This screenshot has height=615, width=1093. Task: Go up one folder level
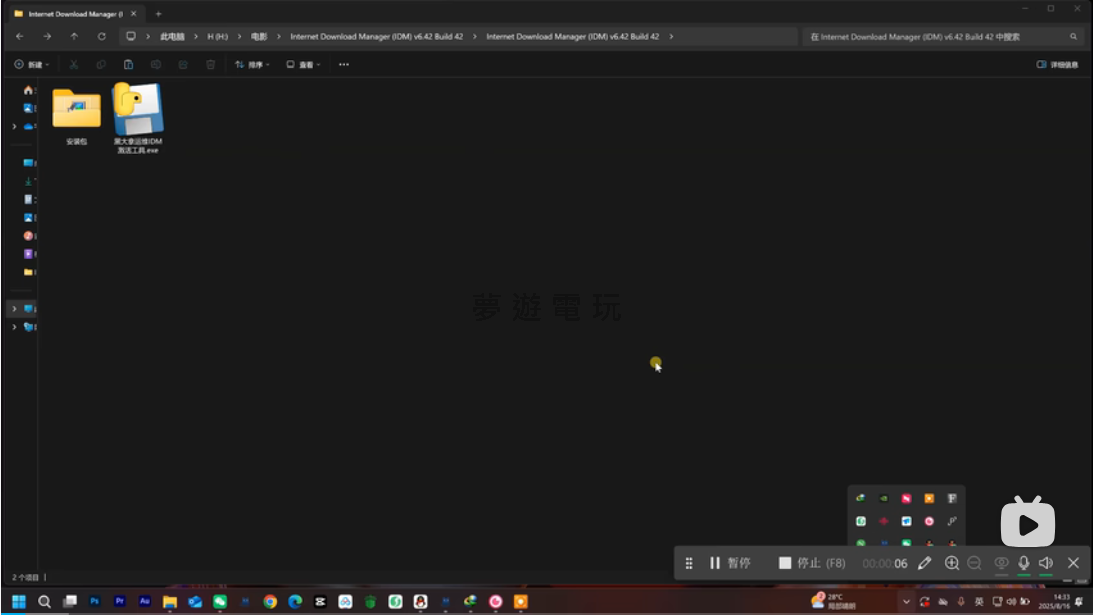[74, 36]
